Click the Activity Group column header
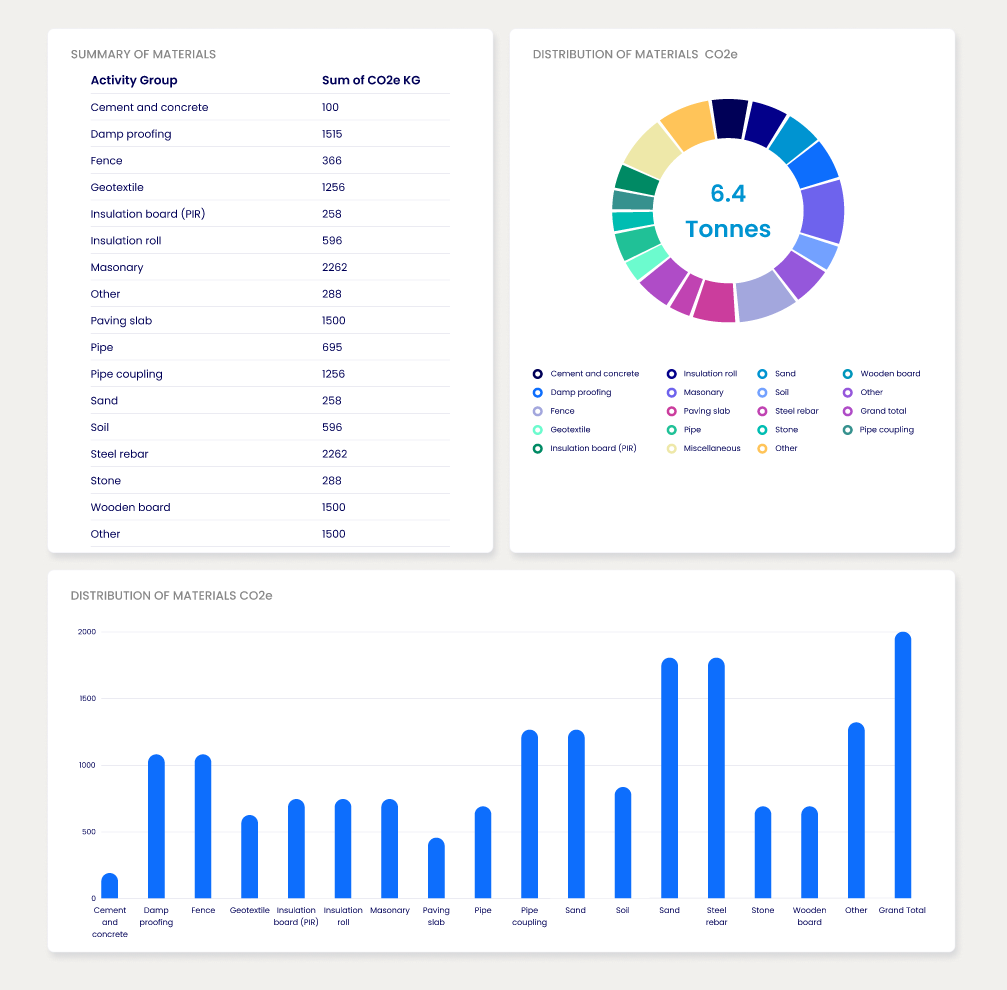1007x990 pixels. point(134,80)
